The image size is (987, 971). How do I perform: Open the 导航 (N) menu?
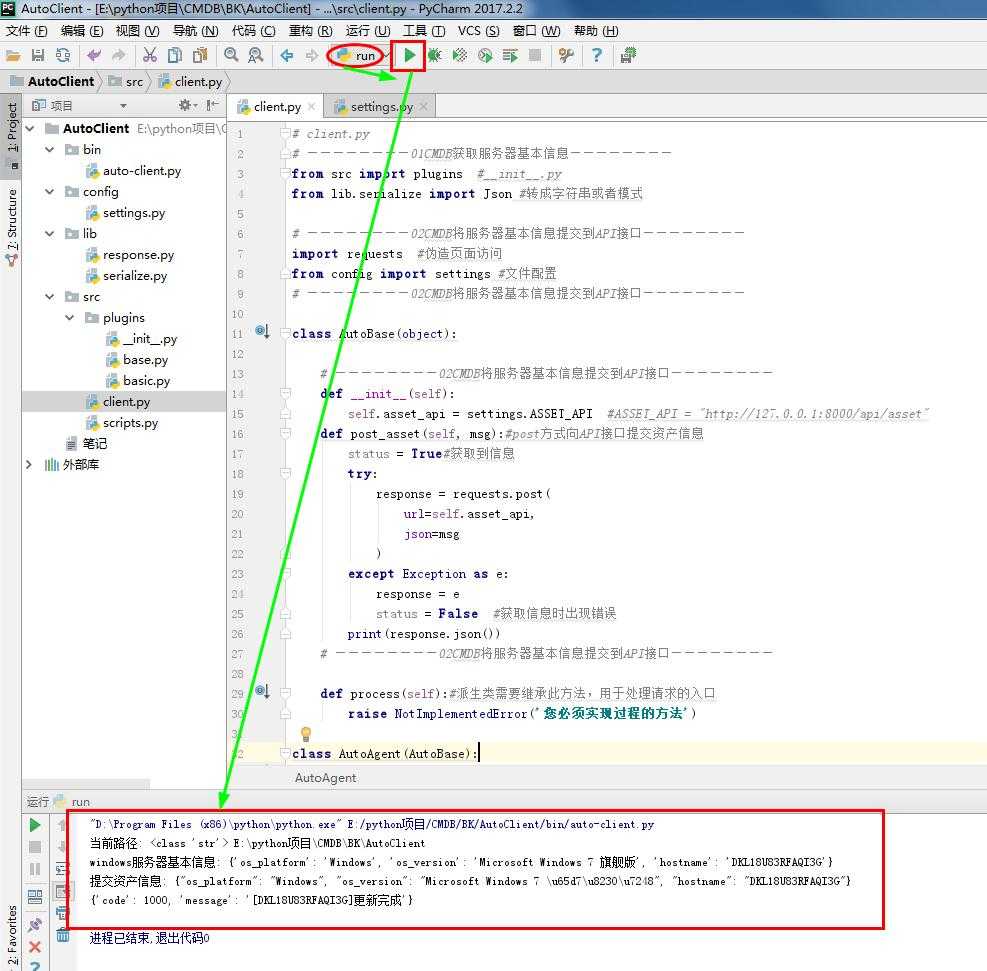(195, 31)
